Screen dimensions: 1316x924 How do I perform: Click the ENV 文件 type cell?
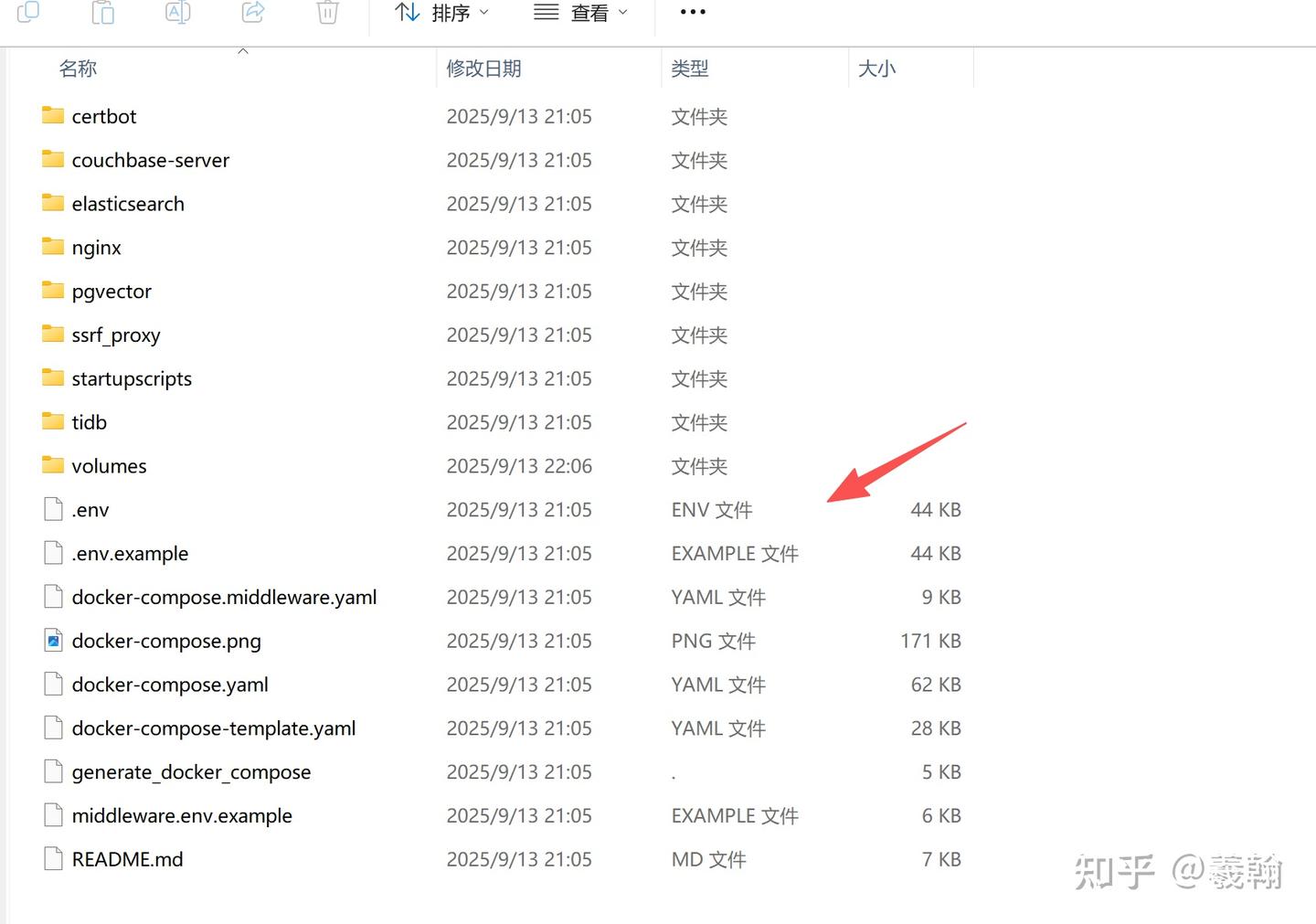coord(712,510)
